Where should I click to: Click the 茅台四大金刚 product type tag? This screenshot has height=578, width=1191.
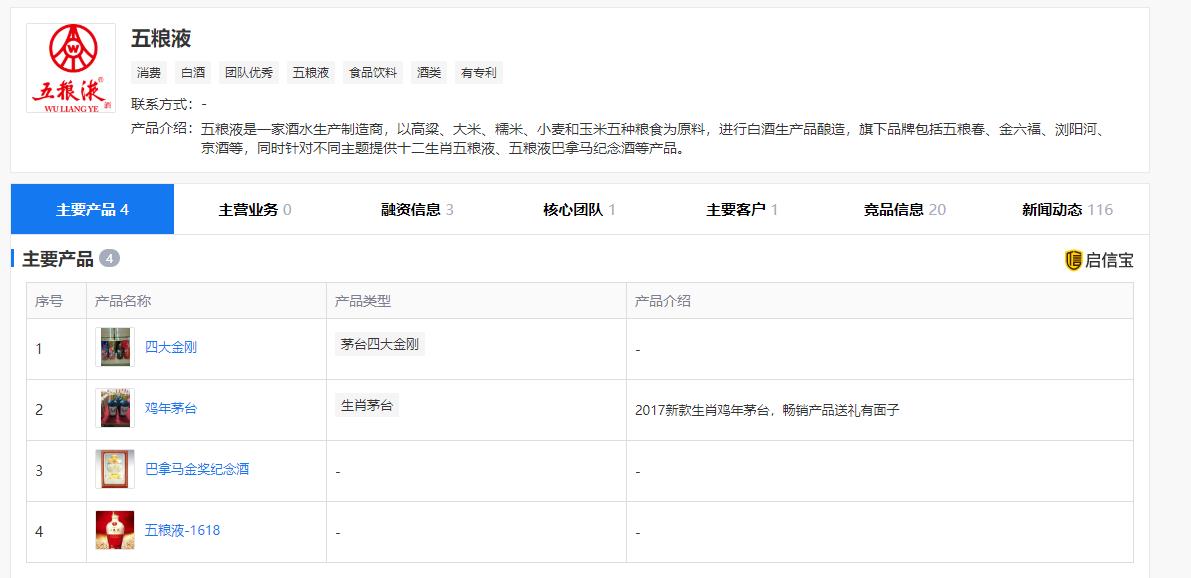[x=379, y=344]
